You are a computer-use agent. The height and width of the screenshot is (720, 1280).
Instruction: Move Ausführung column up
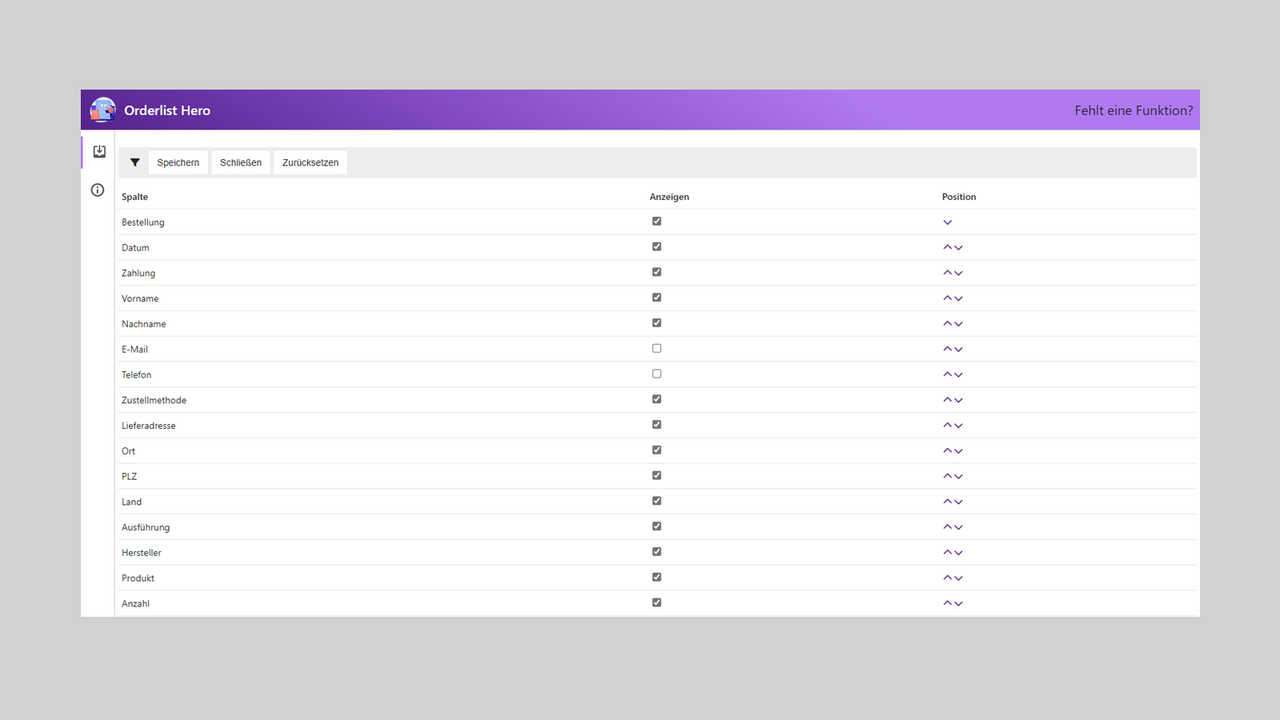948,528
